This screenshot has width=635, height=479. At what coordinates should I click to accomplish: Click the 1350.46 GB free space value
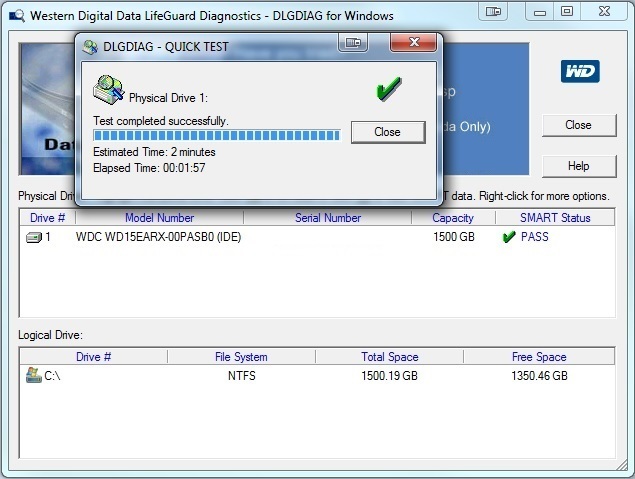tap(539, 376)
